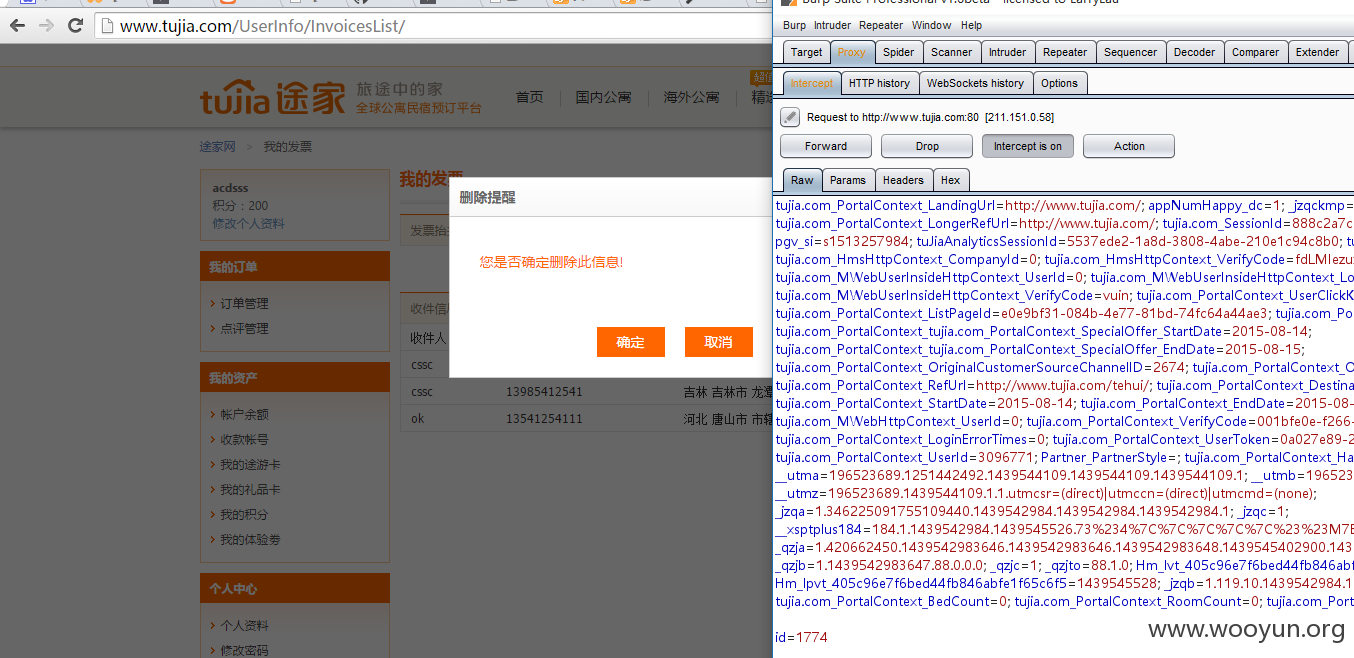1354x658 pixels.
Task: Switch to the Intruder tool tab
Action: [1007, 52]
